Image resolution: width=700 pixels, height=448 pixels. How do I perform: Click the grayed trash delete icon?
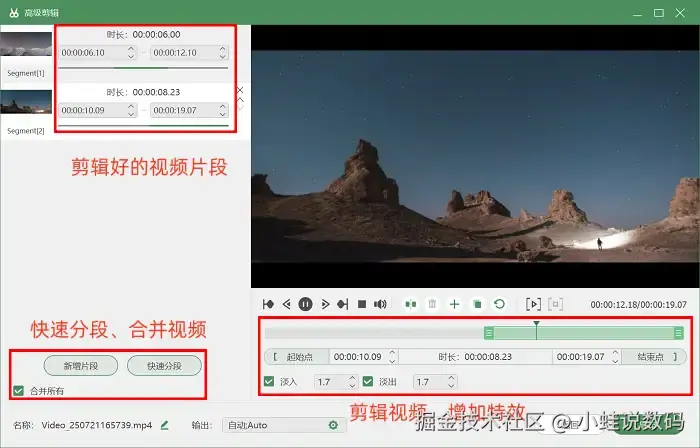432,304
